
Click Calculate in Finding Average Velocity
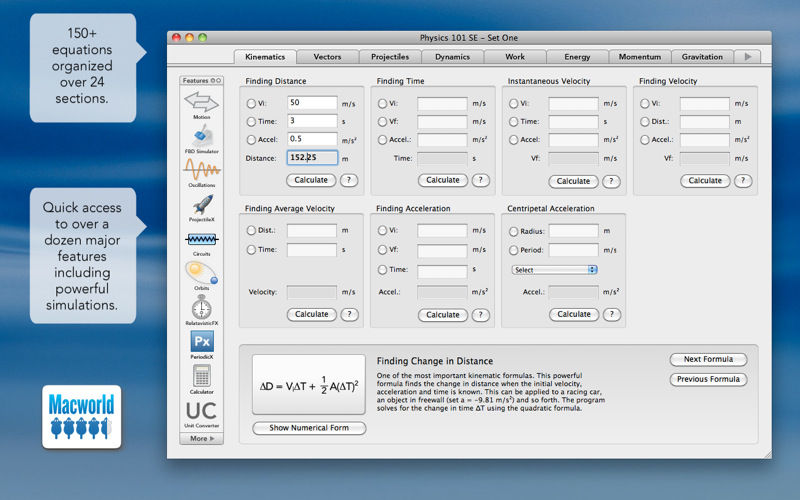click(x=311, y=314)
